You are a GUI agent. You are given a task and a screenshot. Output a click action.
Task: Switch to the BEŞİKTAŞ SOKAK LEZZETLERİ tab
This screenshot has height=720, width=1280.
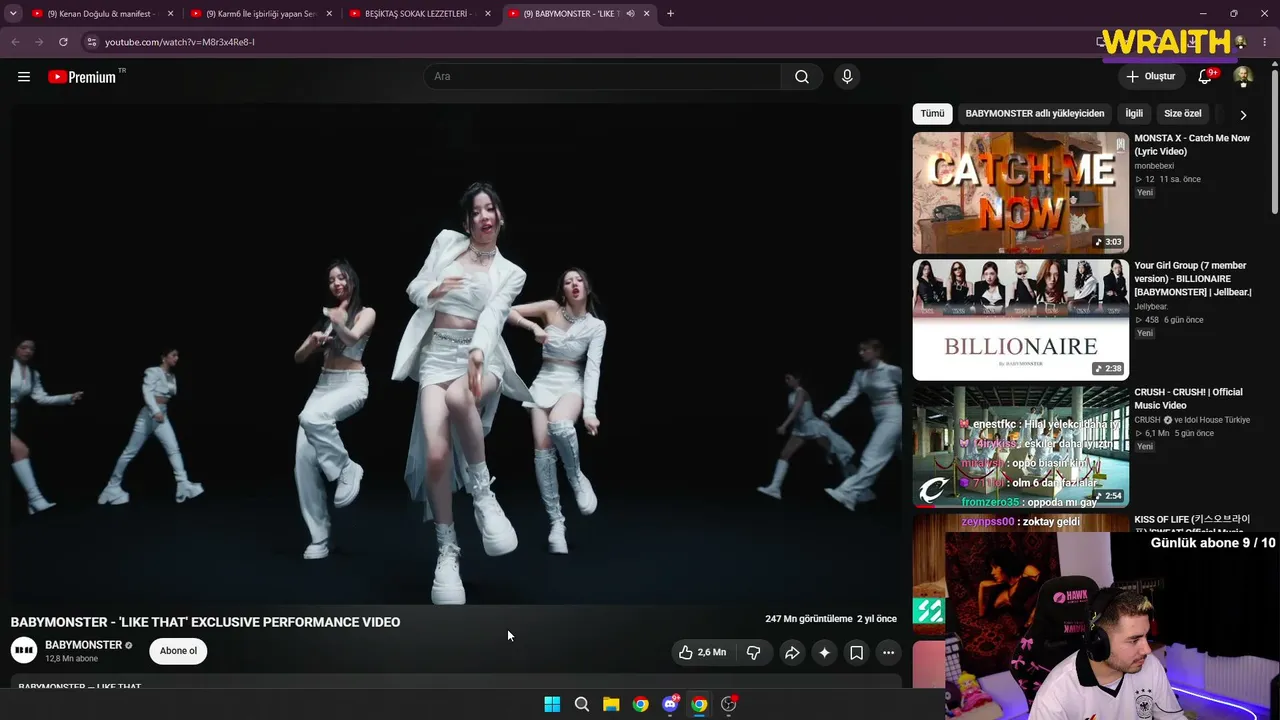point(418,14)
